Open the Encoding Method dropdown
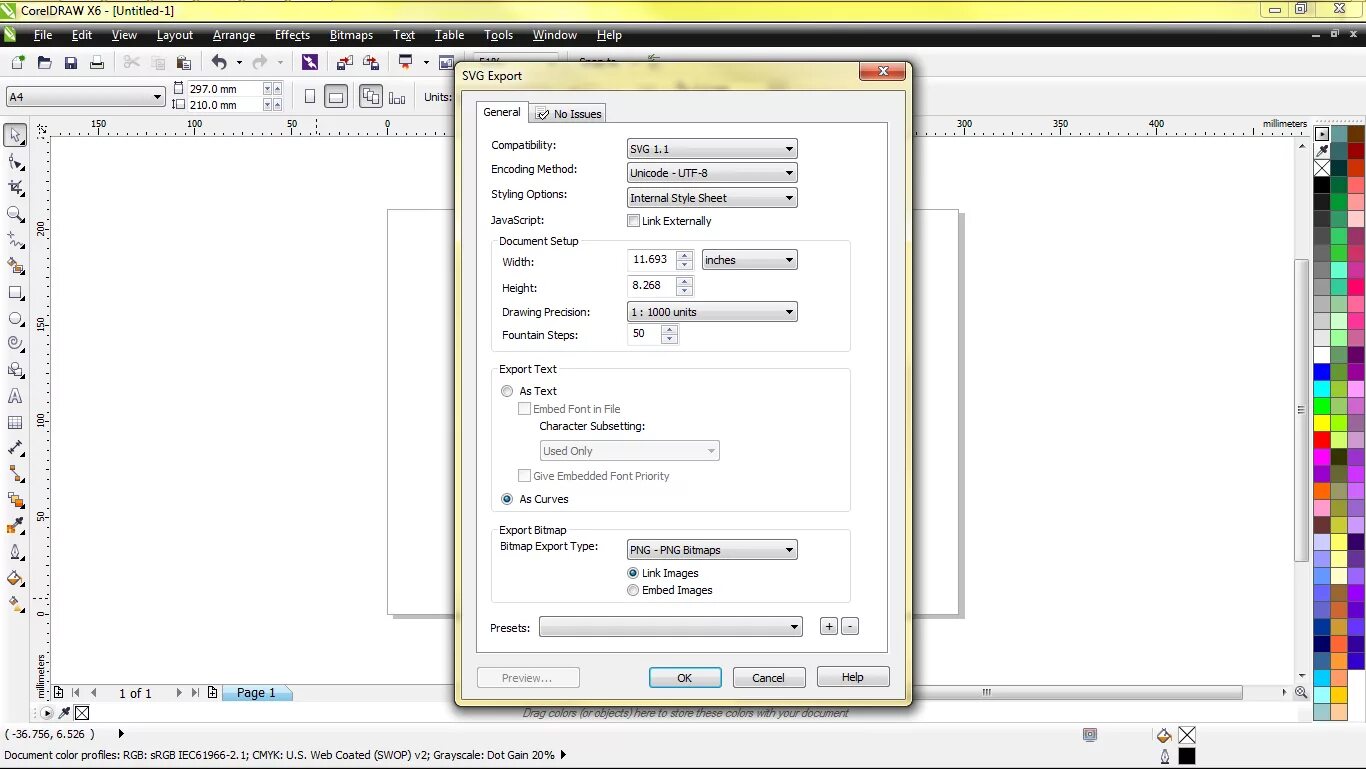1366x769 pixels. [712, 173]
